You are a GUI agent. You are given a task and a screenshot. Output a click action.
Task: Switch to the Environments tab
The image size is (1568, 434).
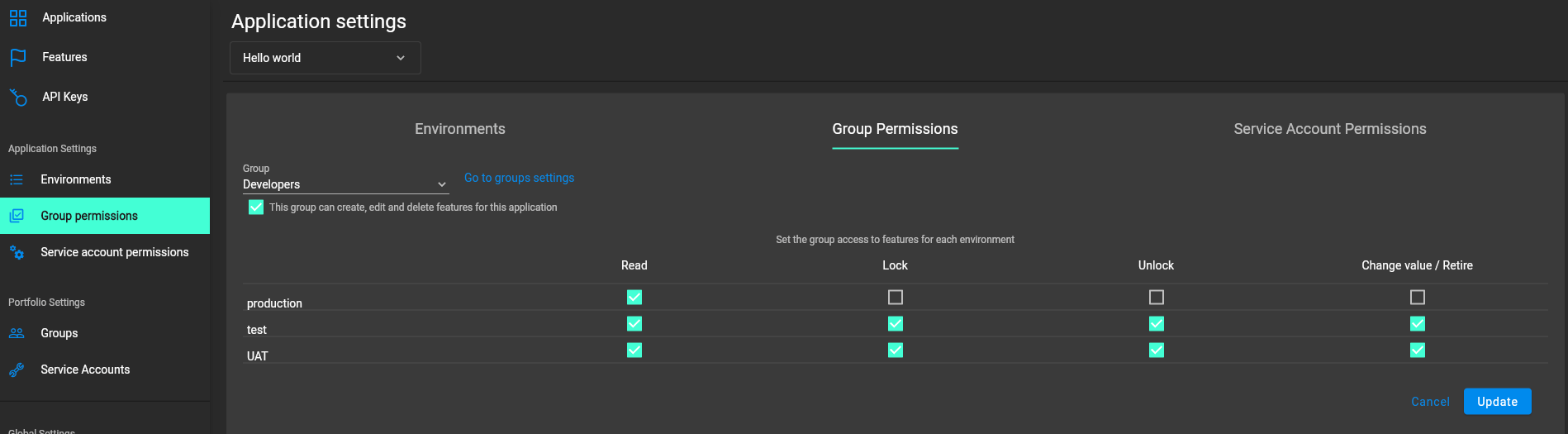click(x=460, y=129)
